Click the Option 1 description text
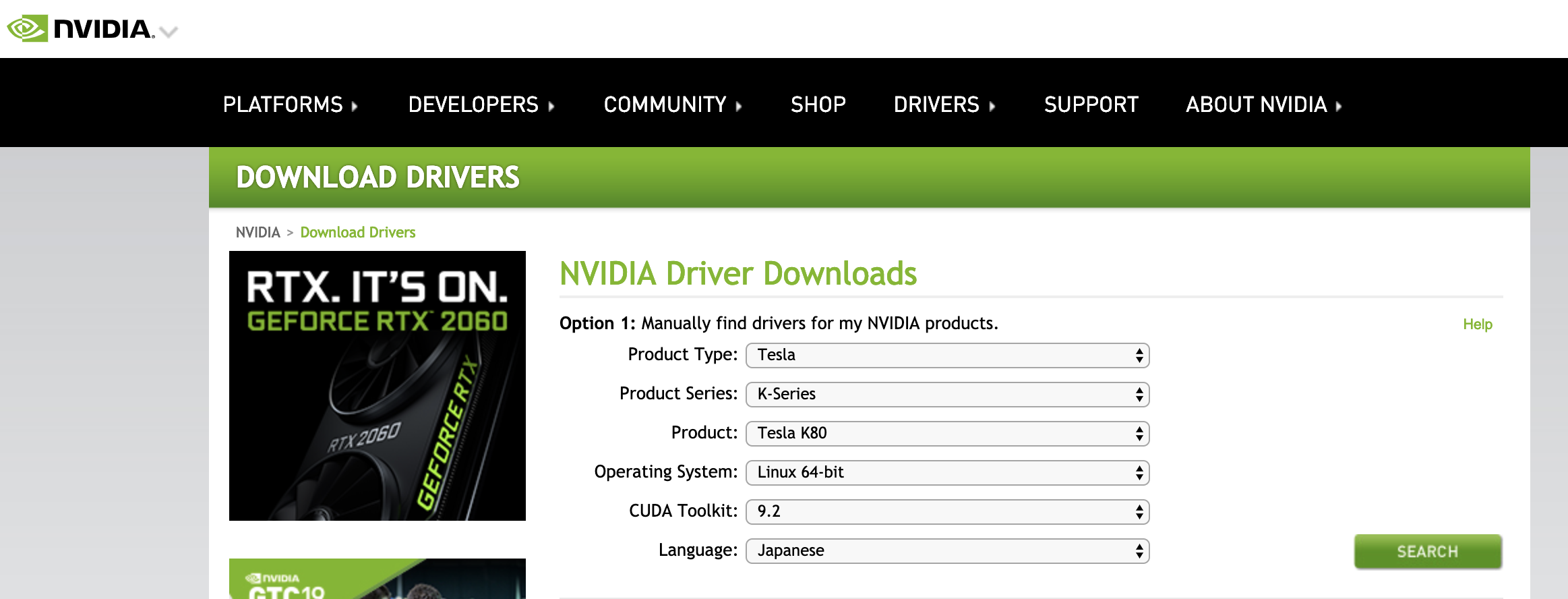 [x=779, y=324]
